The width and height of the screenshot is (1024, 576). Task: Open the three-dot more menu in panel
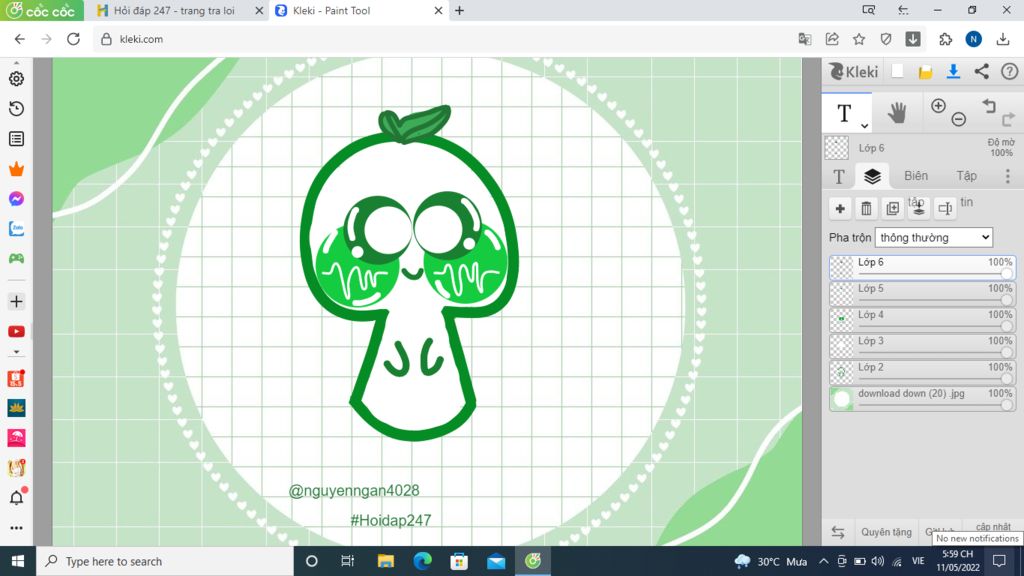(x=1008, y=176)
